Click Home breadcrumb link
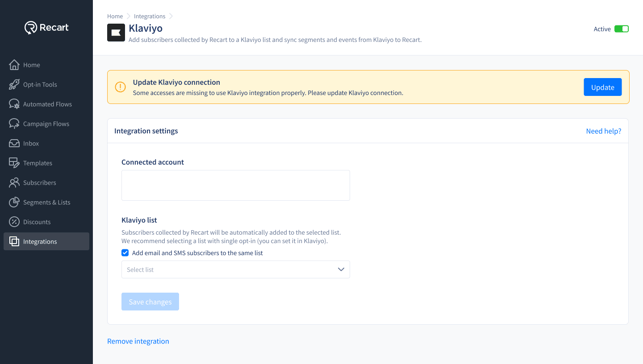Screen dimensions: 643x364 point(115,16)
